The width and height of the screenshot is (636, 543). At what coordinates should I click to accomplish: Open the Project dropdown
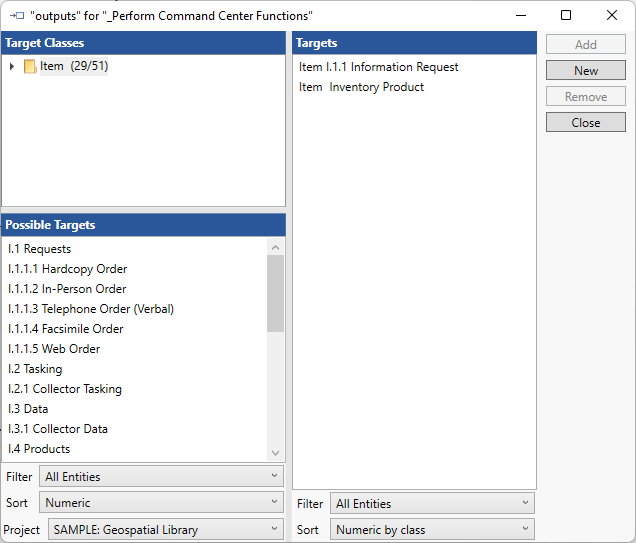pos(165,530)
